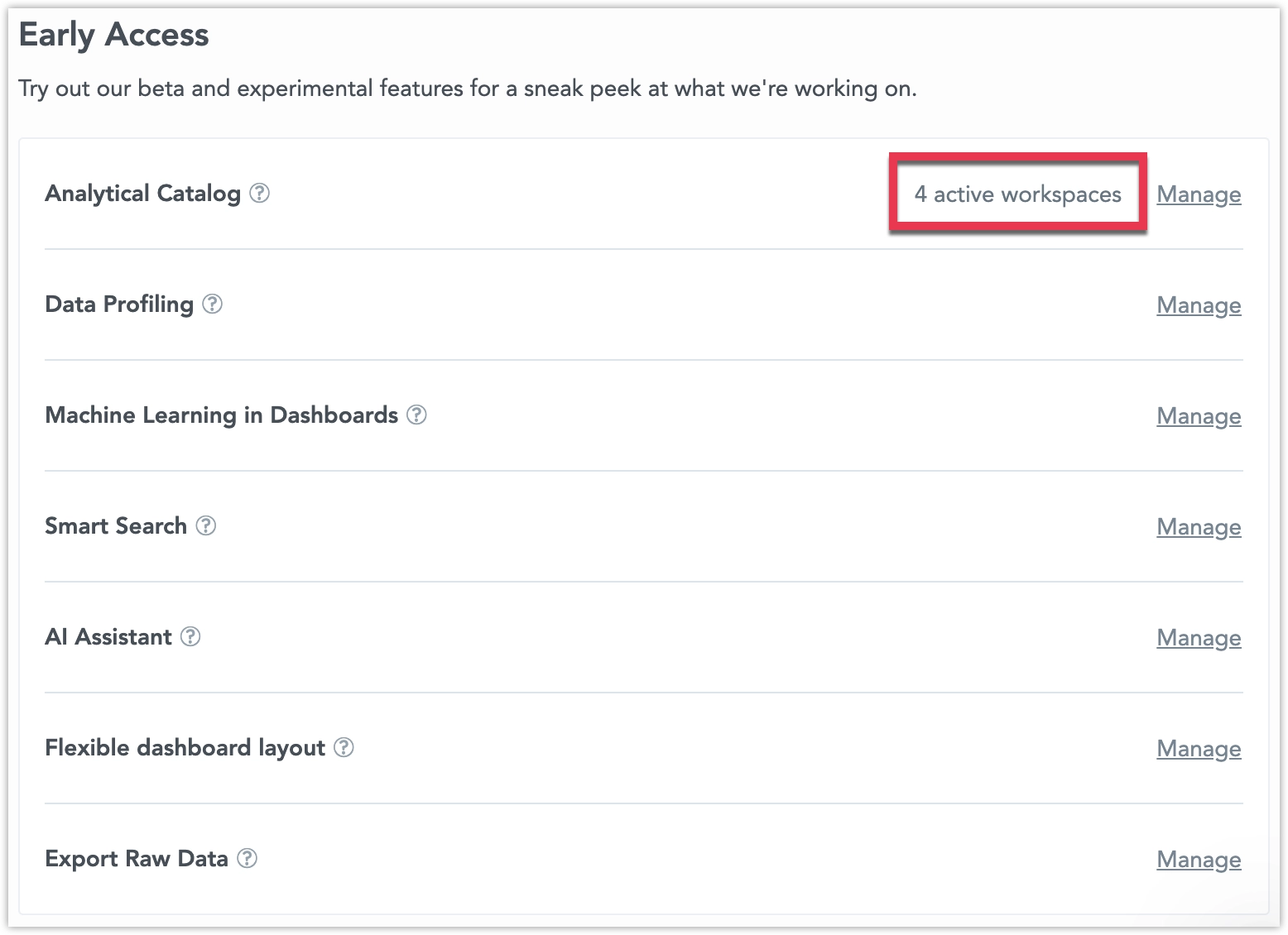Image resolution: width=1288 pixels, height=935 pixels.
Task: Select the Export Raw Data row title
Action: pyautogui.click(x=137, y=858)
